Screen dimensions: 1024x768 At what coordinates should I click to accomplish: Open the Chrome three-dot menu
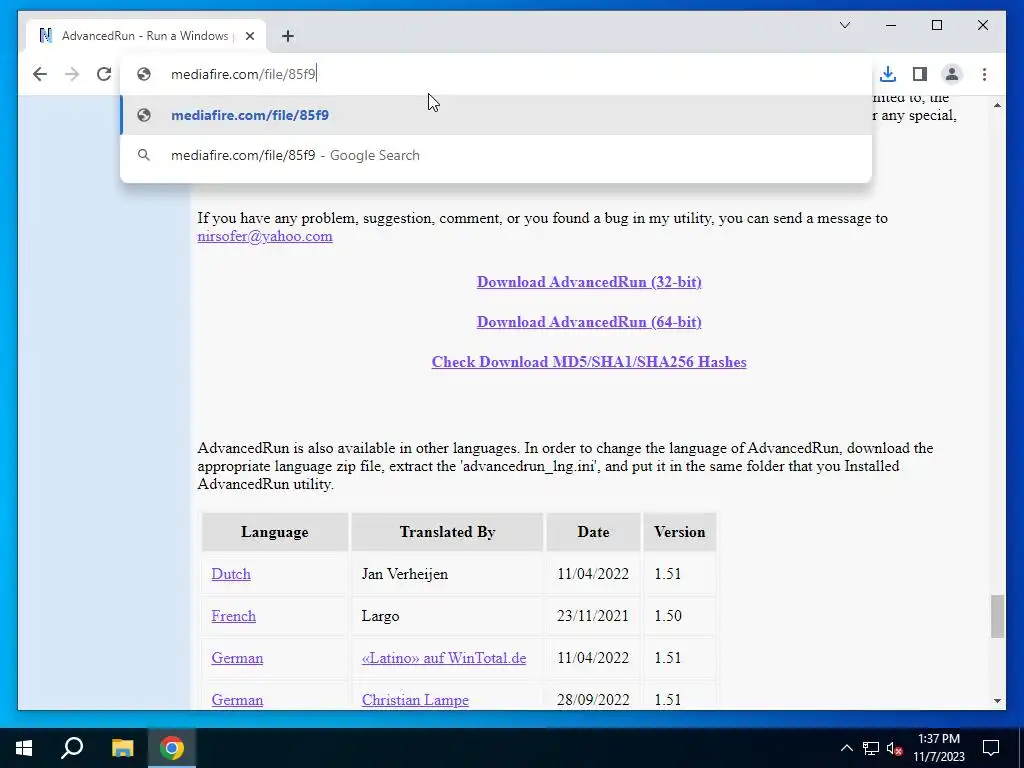point(984,74)
